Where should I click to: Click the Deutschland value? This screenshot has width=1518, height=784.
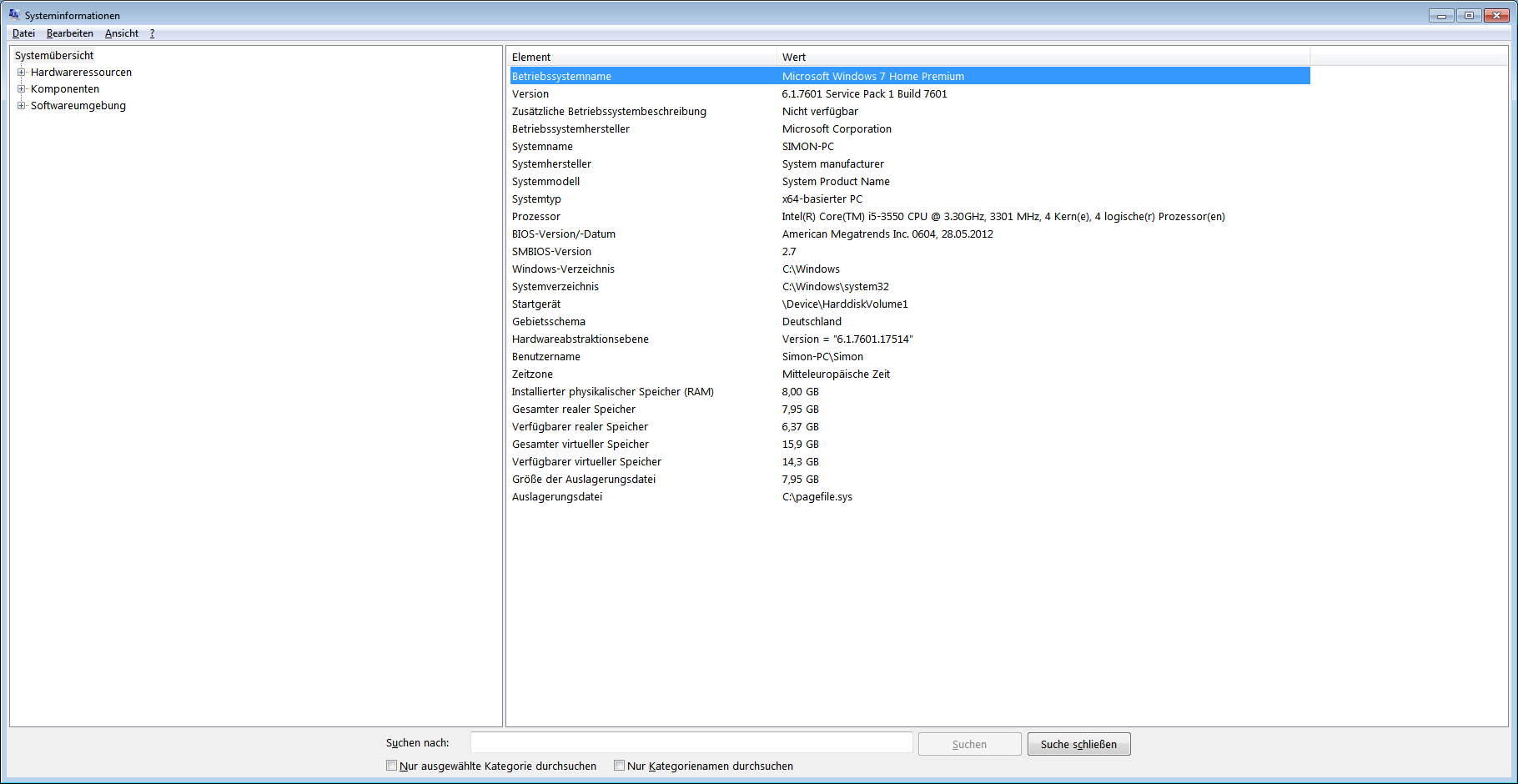coord(812,321)
